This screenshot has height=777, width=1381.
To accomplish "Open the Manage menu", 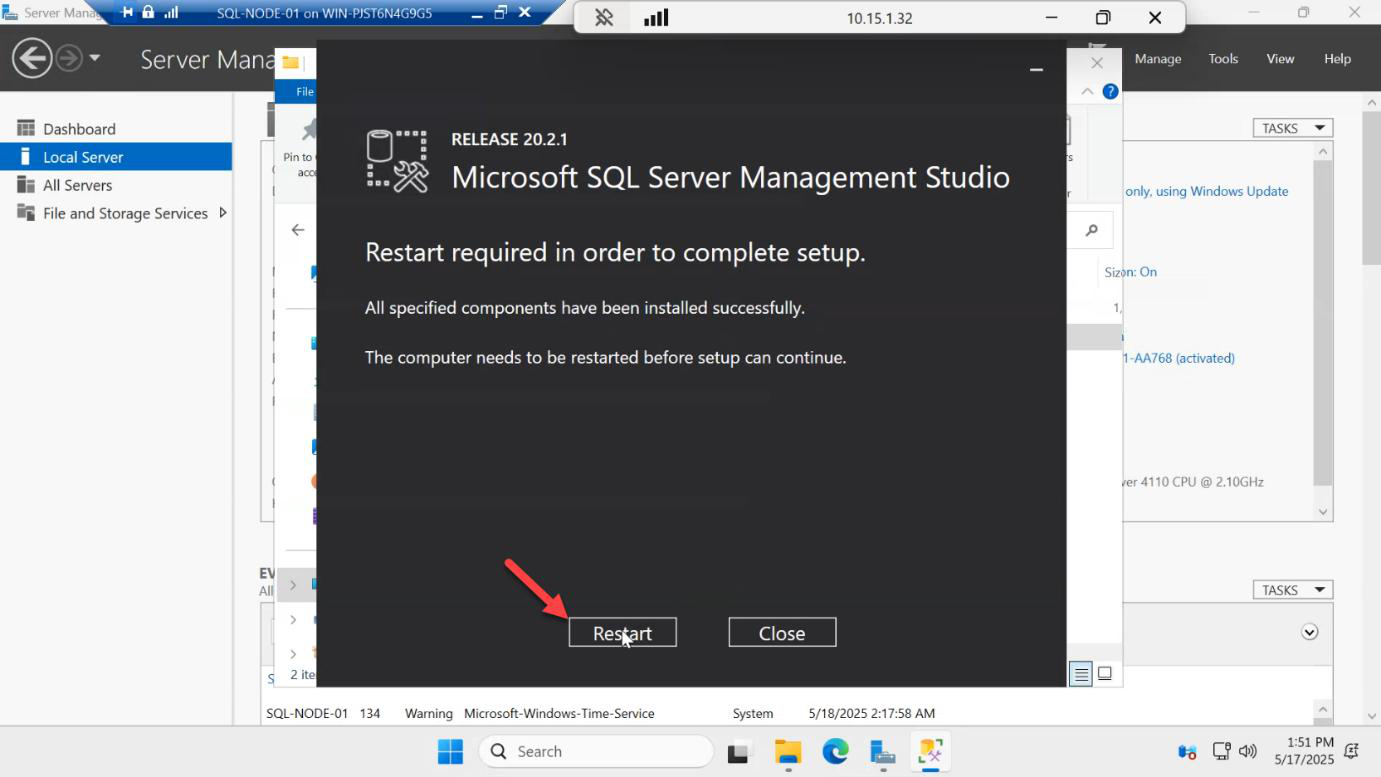I will pos(1158,59).
